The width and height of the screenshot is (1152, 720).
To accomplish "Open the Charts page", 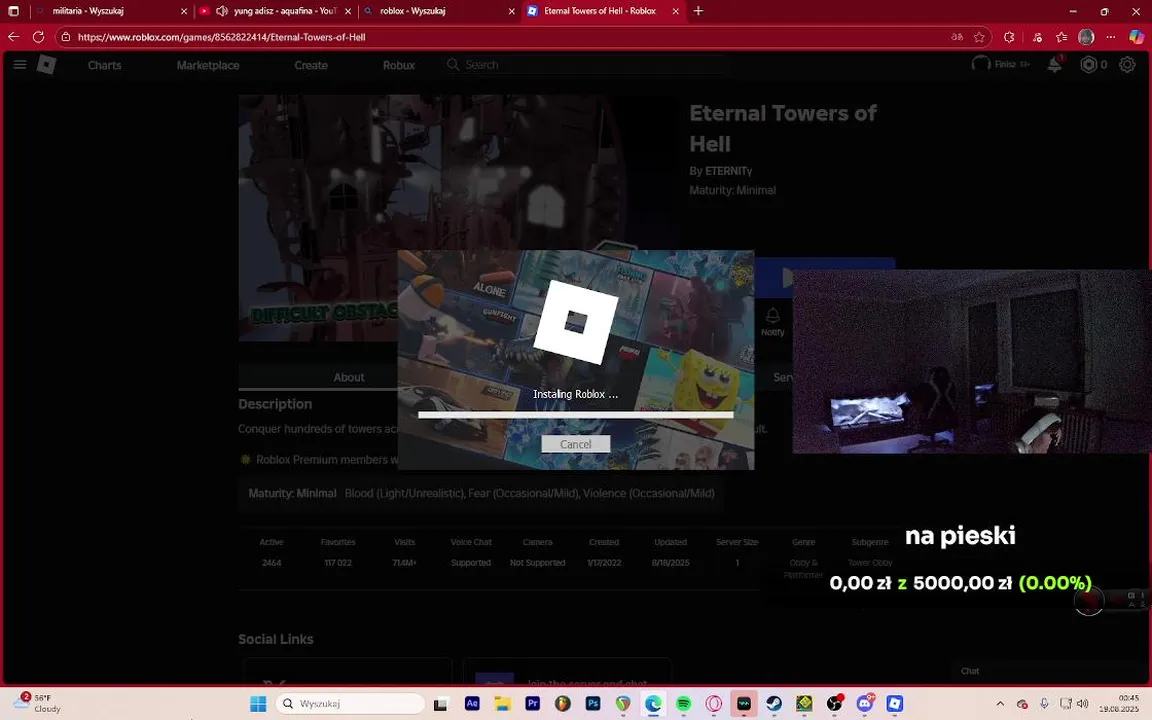I will 104,65.
